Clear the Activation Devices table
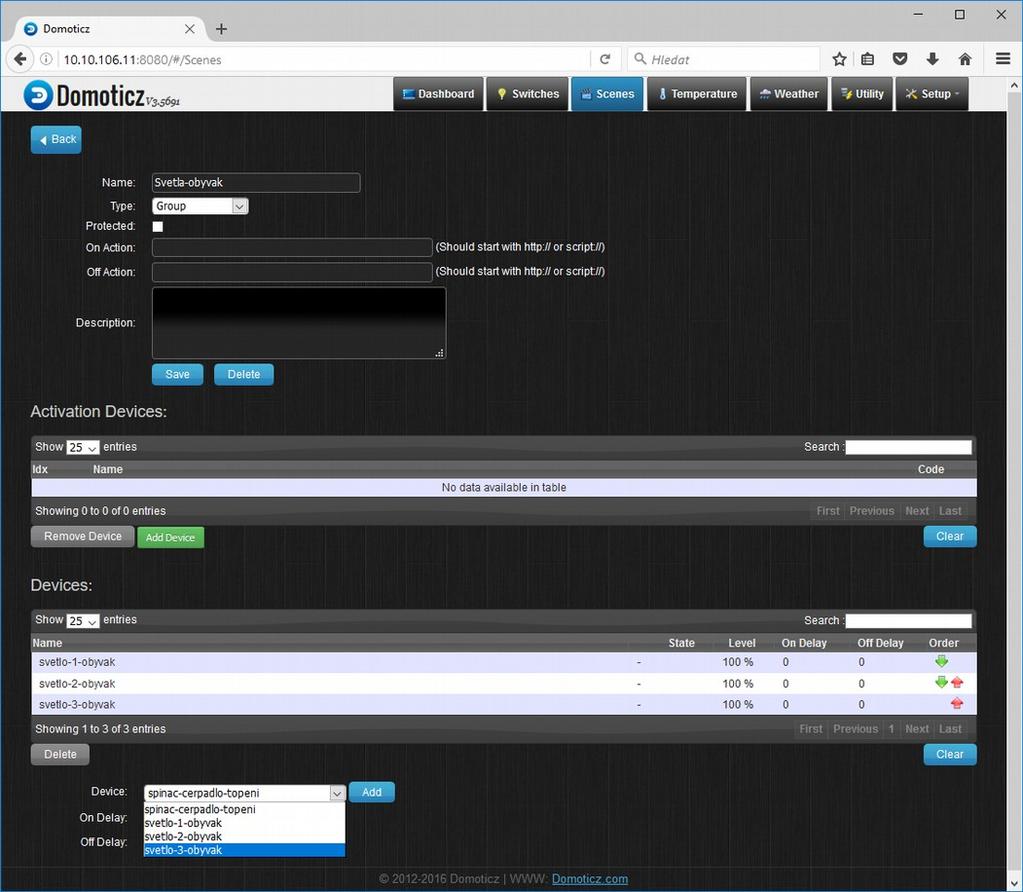Image resolution: width=1023 pixels, height=892 pixels. point(950,536)
